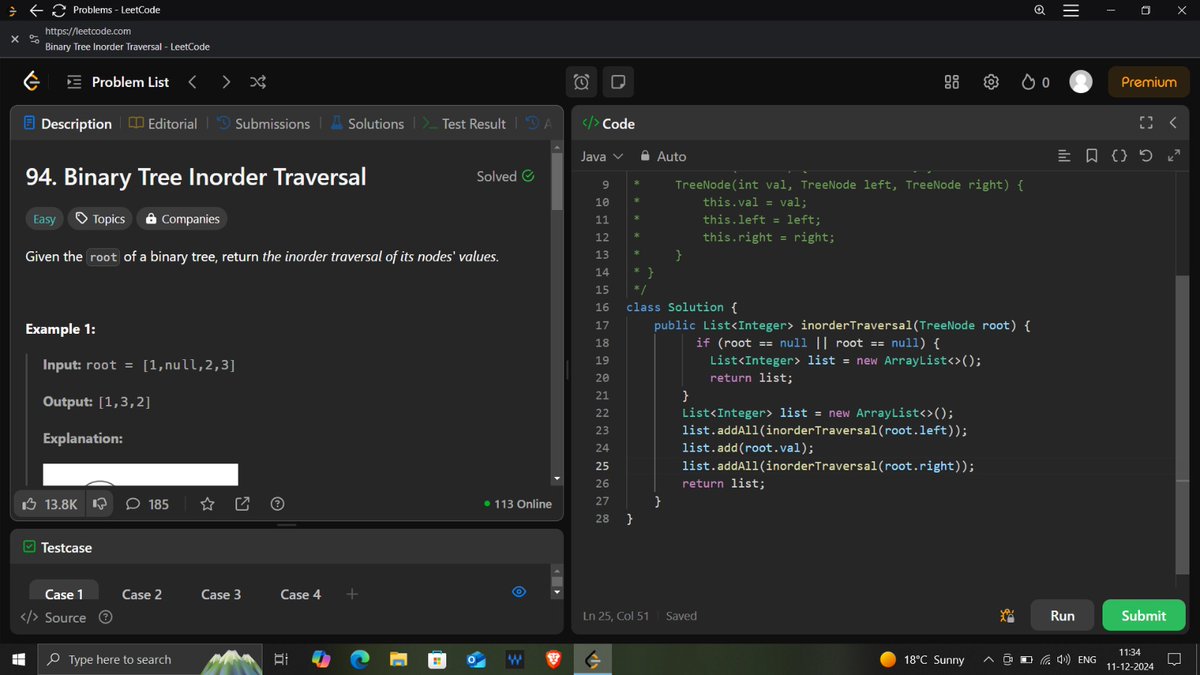
Task: Pick a random problem with shuffle icon
Action: pyautogui.click(x=257, y=82)
